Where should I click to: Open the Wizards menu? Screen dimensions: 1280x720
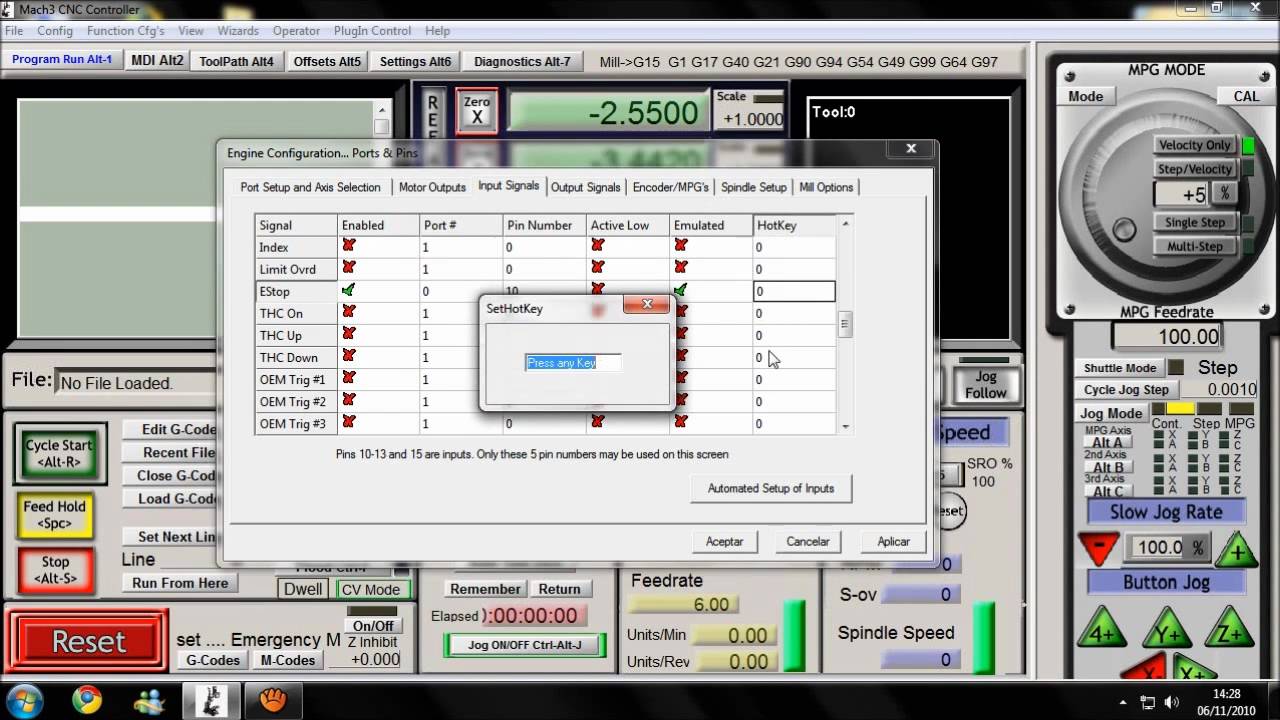pos(238,31)
